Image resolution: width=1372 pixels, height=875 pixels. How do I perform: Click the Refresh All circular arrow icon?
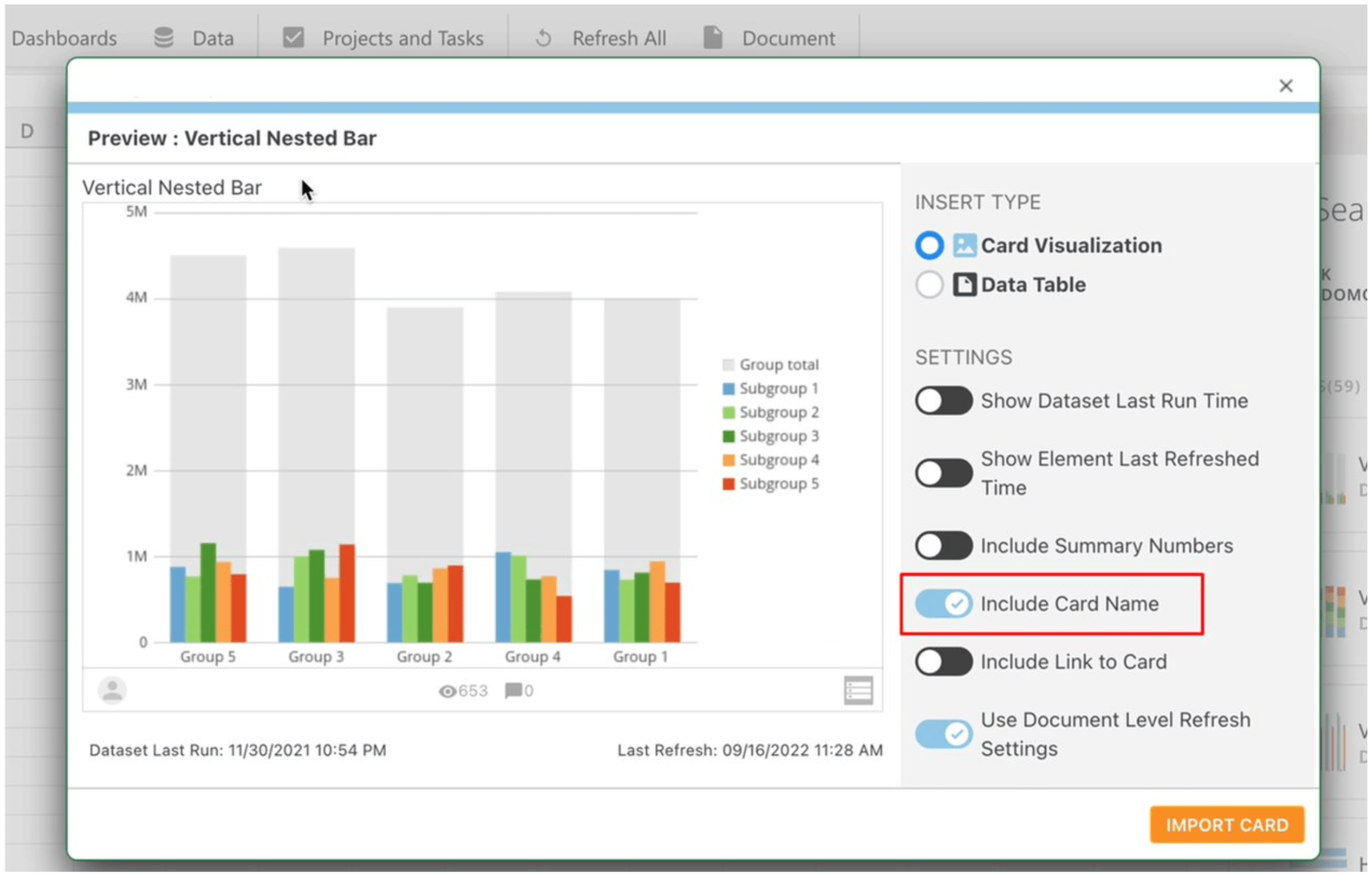coord(544,38)
